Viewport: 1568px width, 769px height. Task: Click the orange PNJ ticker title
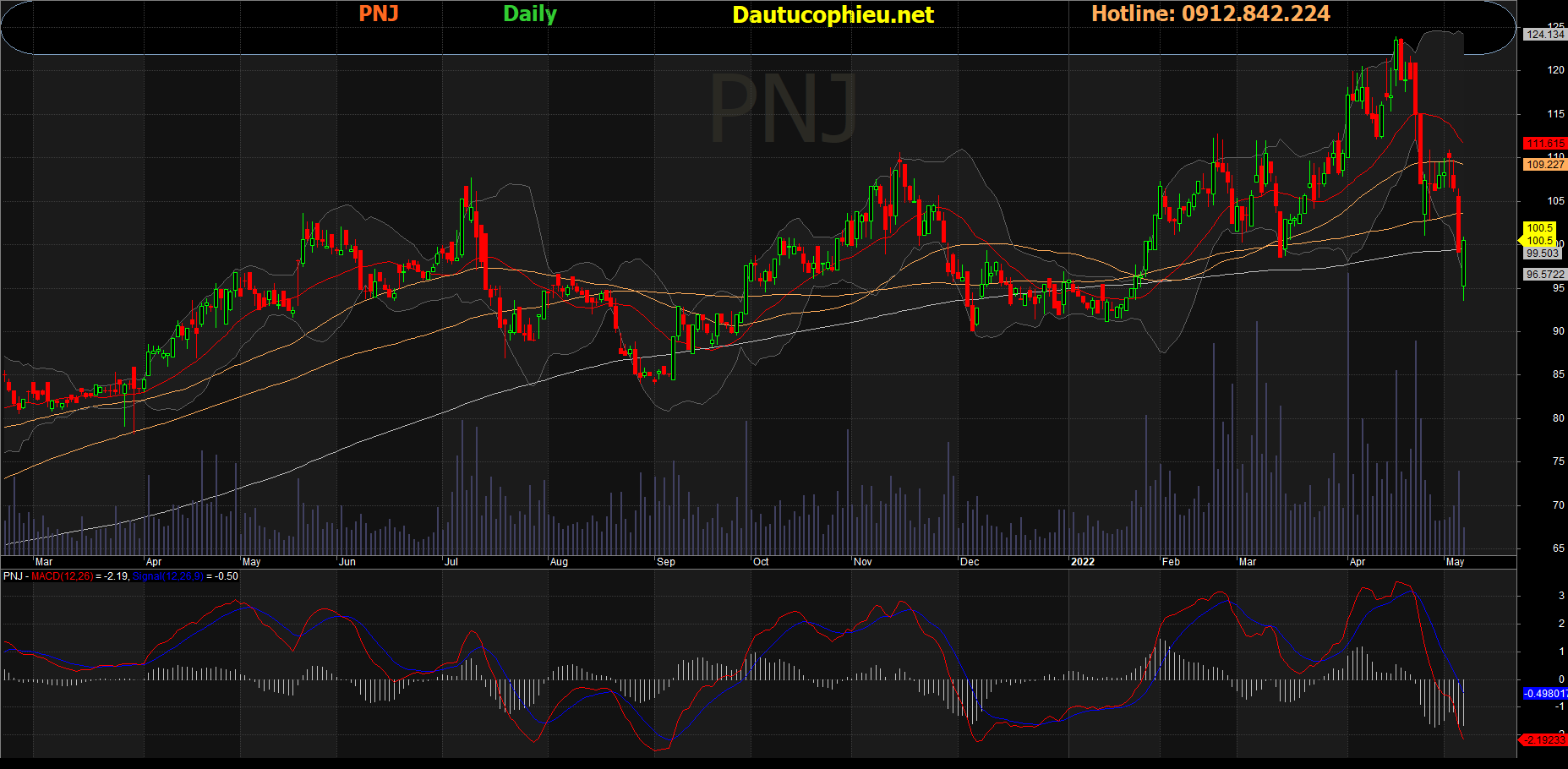pos(378,14)
